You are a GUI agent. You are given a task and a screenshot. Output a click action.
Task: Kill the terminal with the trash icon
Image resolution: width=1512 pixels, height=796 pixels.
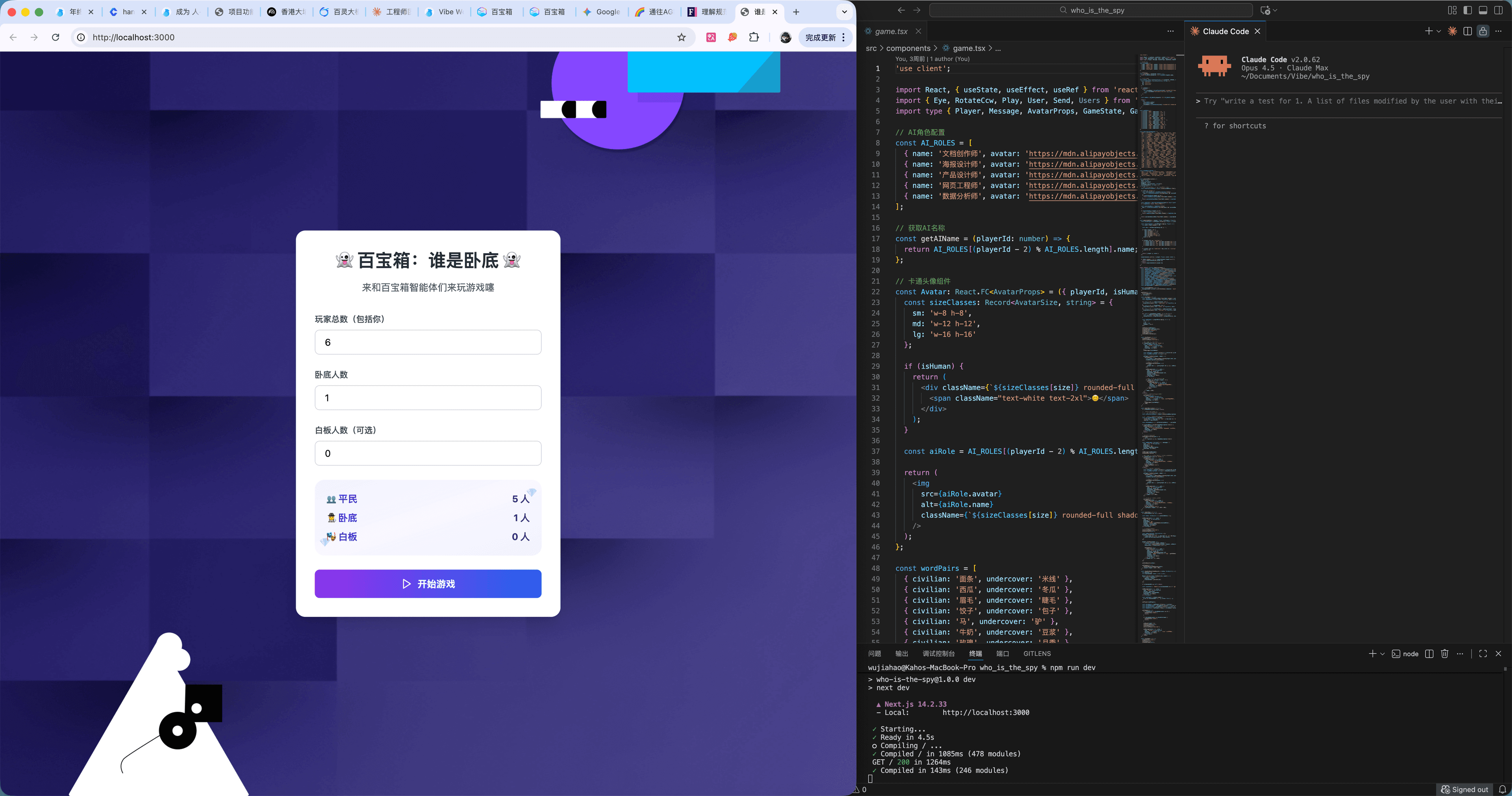coord(1445,654)
